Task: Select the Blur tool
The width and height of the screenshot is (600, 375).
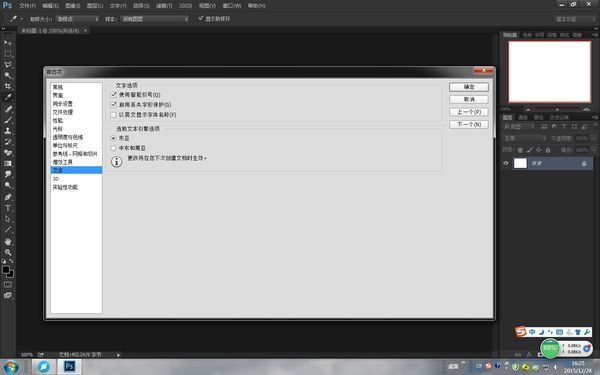Action: click(x=8, y=174)
